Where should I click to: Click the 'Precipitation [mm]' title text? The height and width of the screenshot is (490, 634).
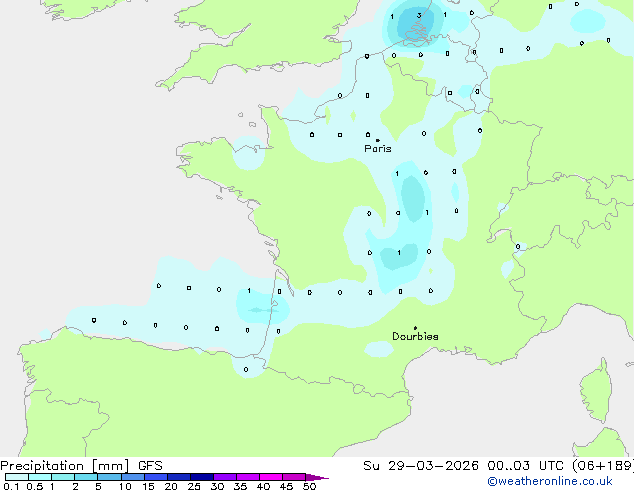click(65, 466)
